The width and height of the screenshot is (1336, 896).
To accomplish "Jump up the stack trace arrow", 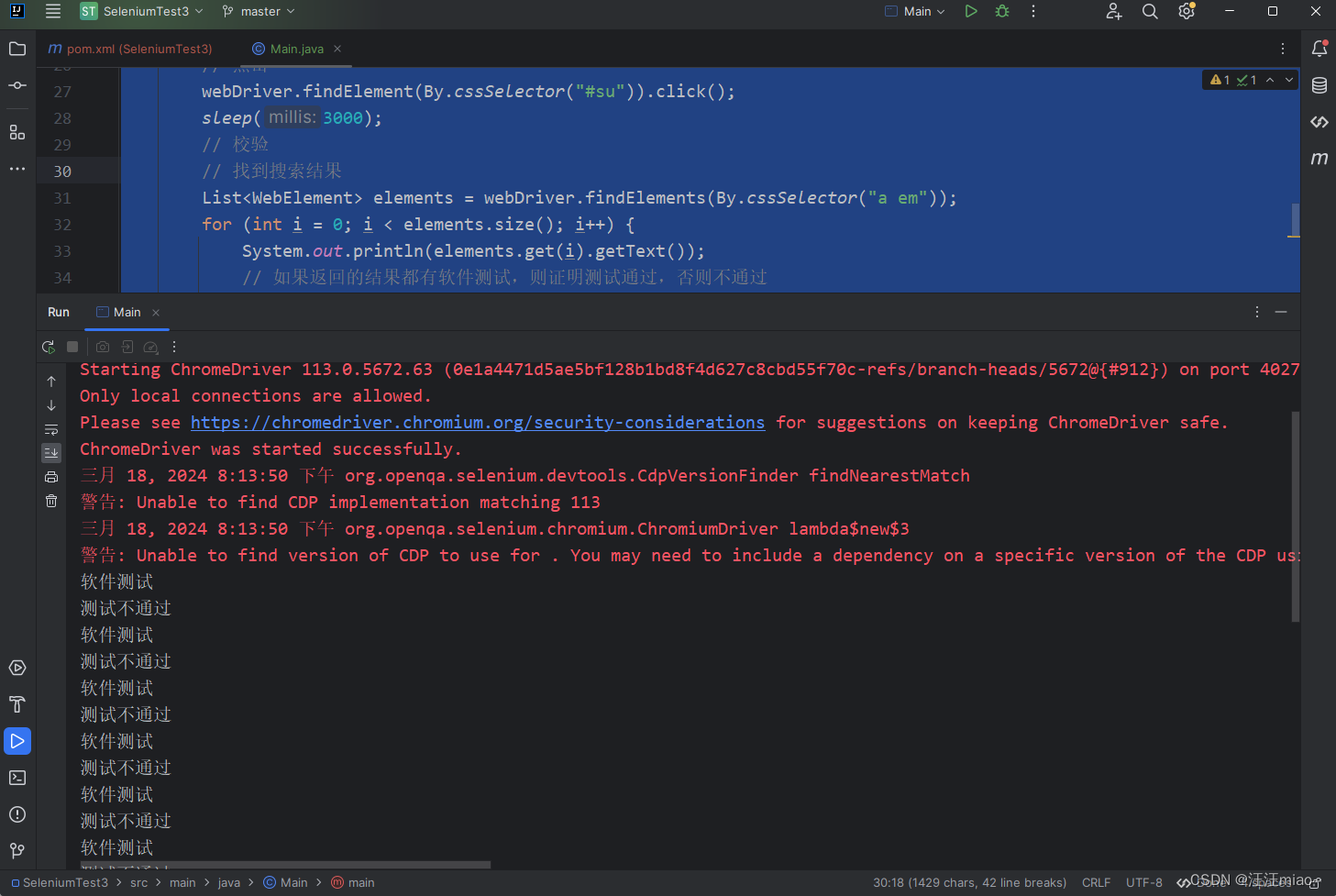I will (51, 382).
